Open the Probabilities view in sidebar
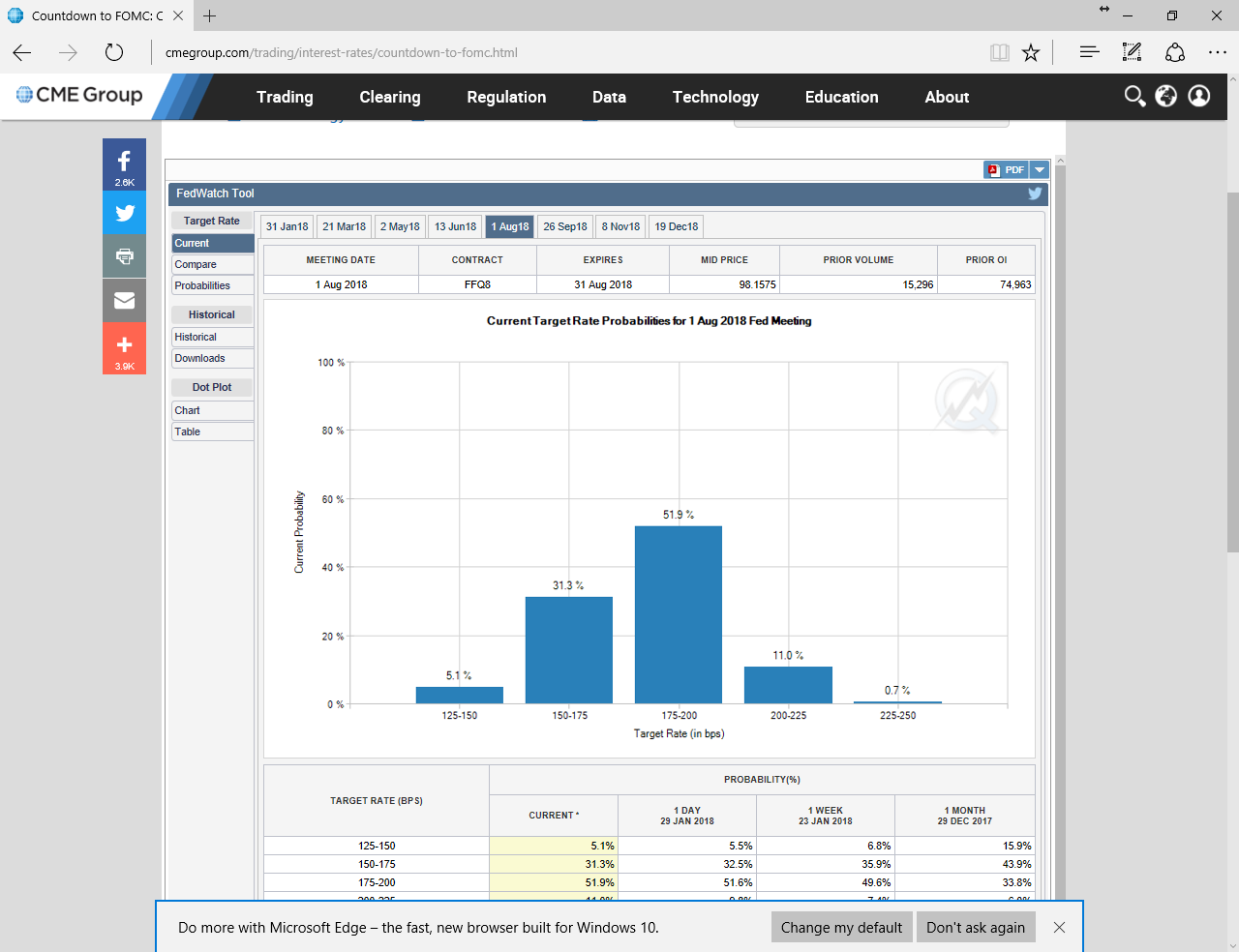 [212, 285]
